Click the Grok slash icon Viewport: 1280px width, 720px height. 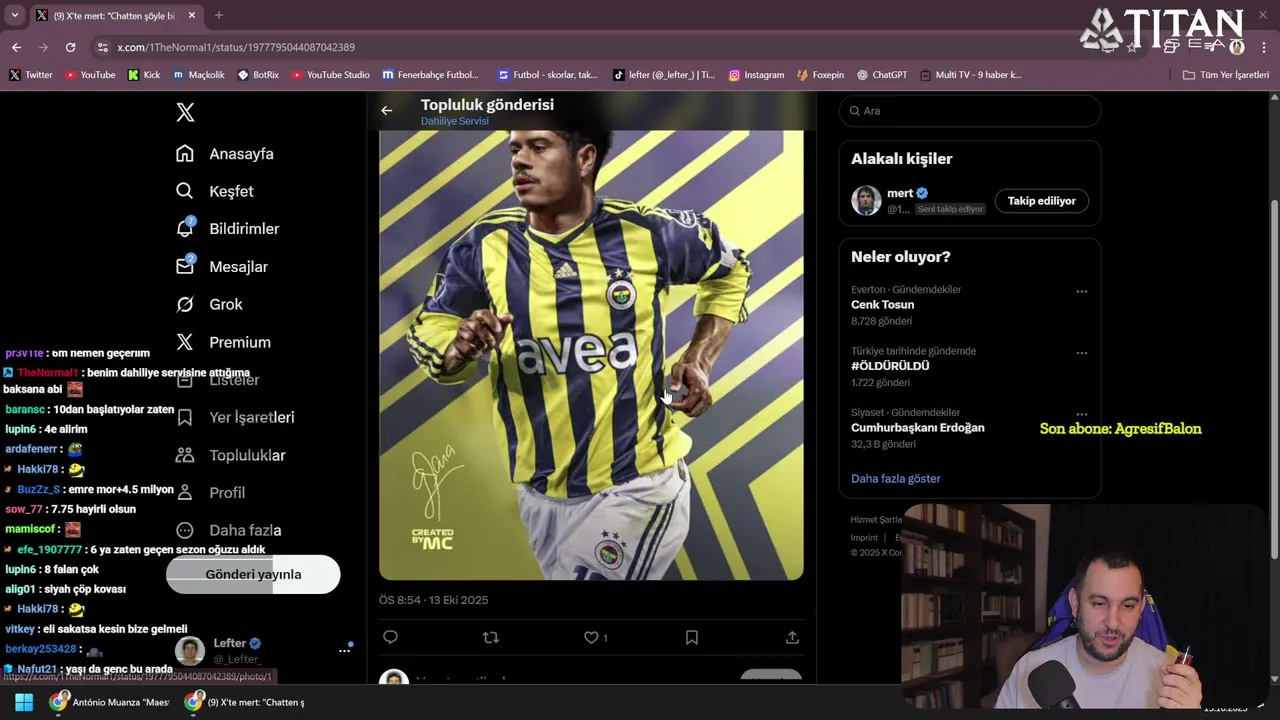[x=185, y=304]
